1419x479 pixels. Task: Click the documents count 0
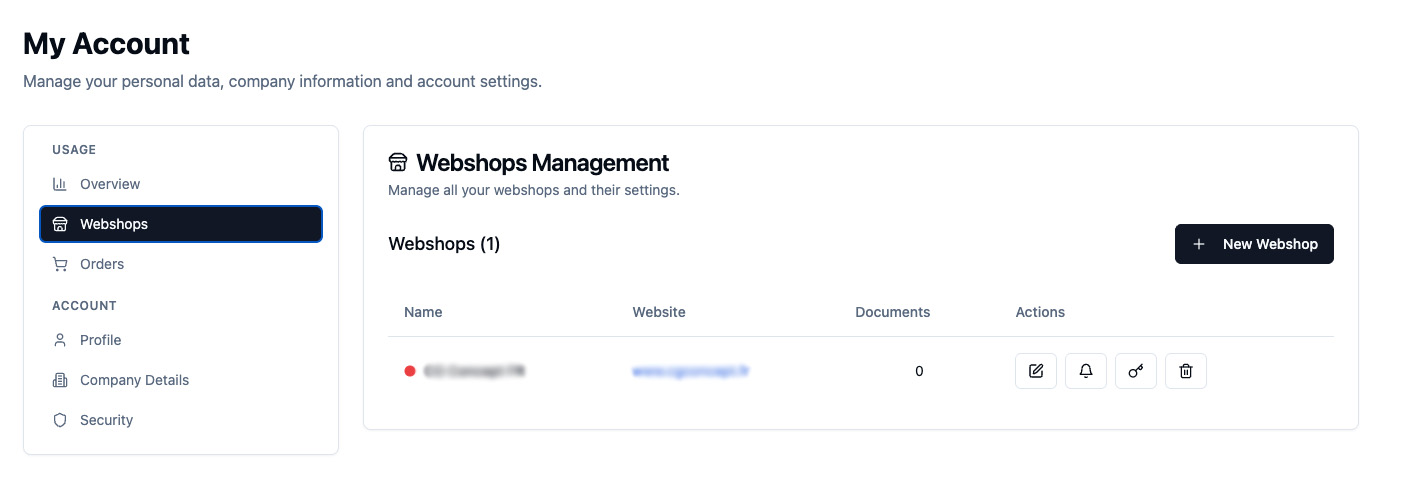click(919, 371)
